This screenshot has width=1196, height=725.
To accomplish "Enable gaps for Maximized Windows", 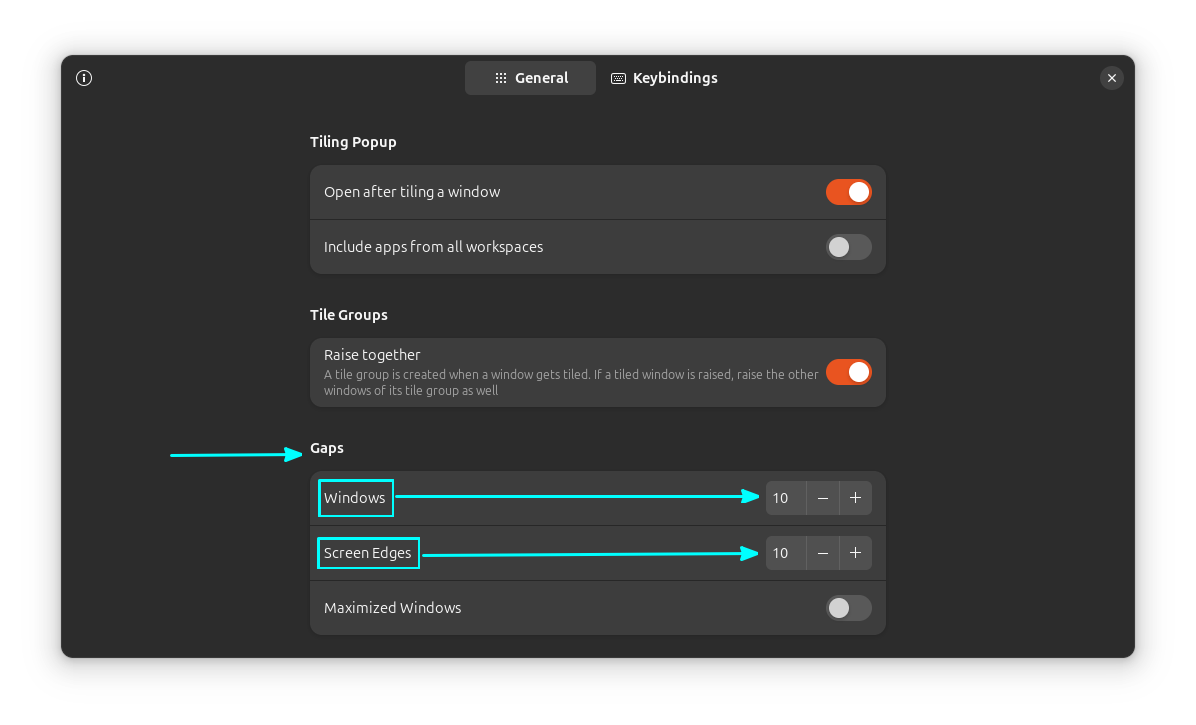I will point(848,607).
